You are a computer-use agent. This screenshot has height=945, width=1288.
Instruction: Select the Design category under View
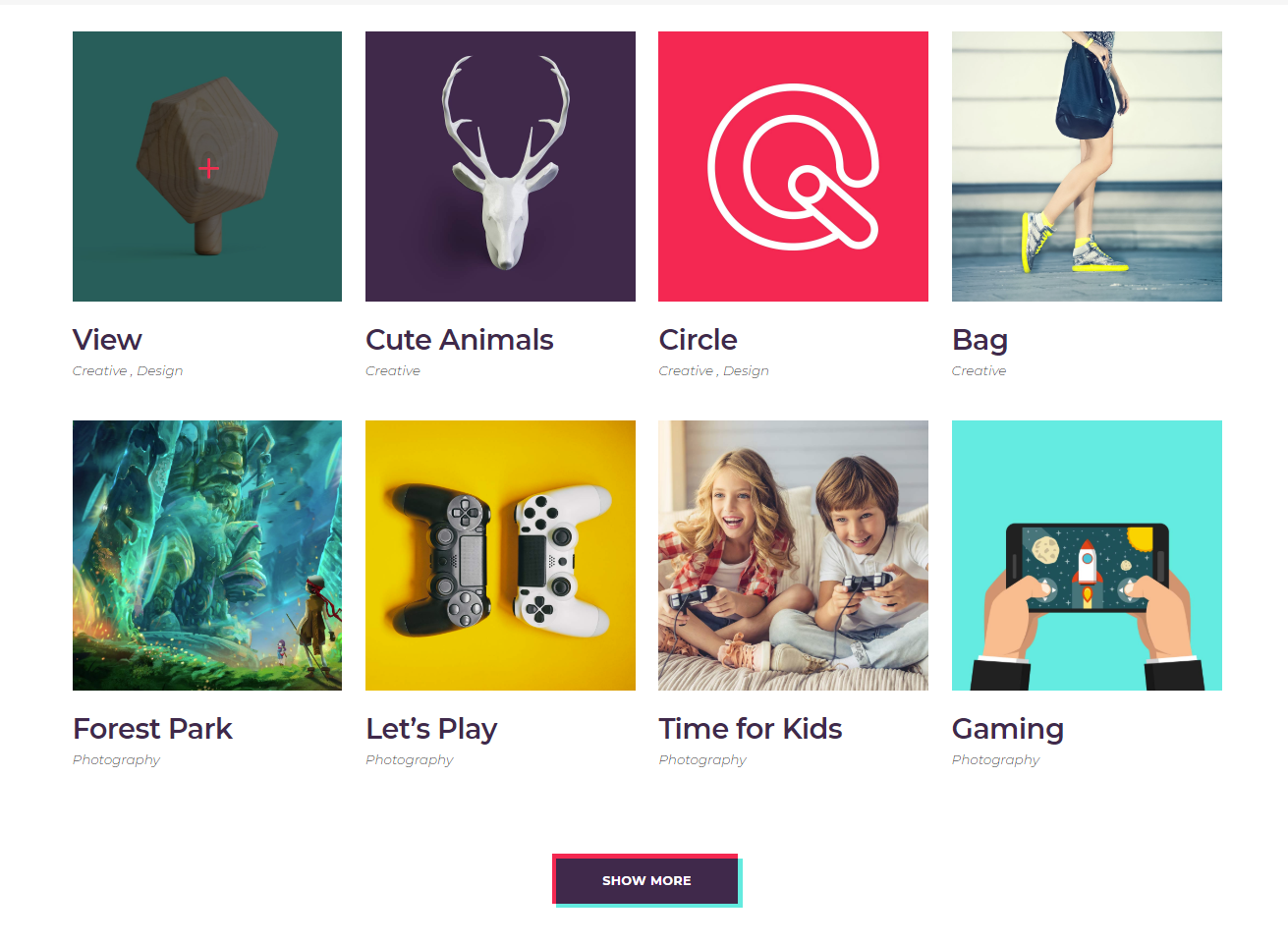pos(160,371)
